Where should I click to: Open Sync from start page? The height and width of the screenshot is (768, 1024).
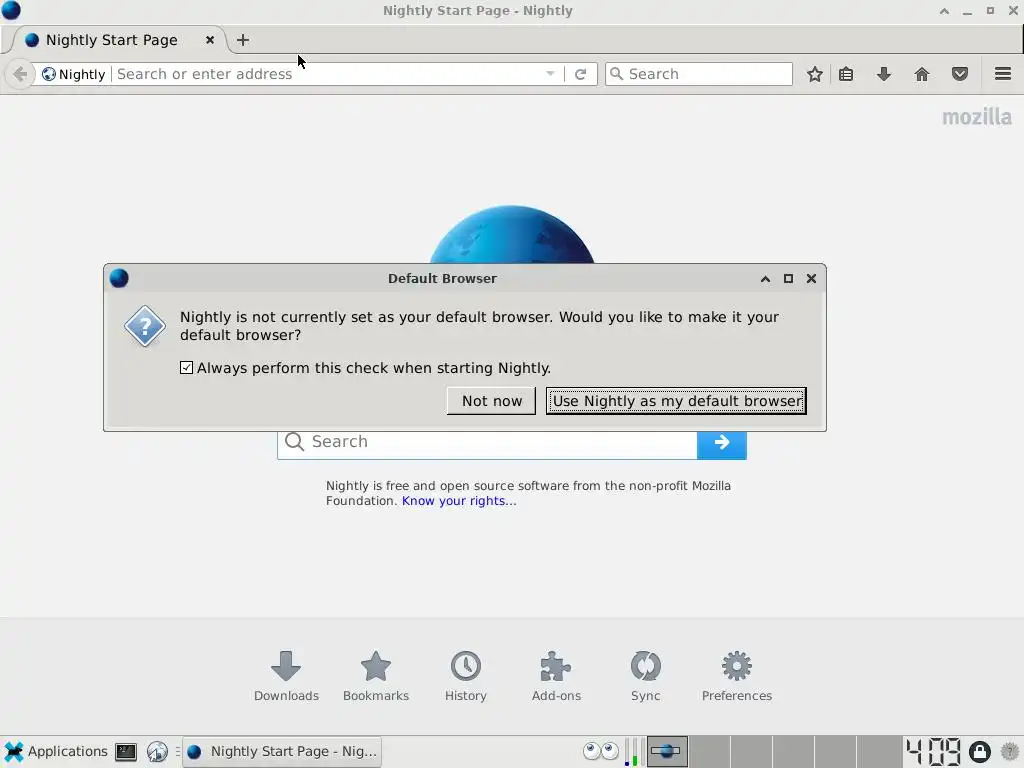tap(645, 676)
